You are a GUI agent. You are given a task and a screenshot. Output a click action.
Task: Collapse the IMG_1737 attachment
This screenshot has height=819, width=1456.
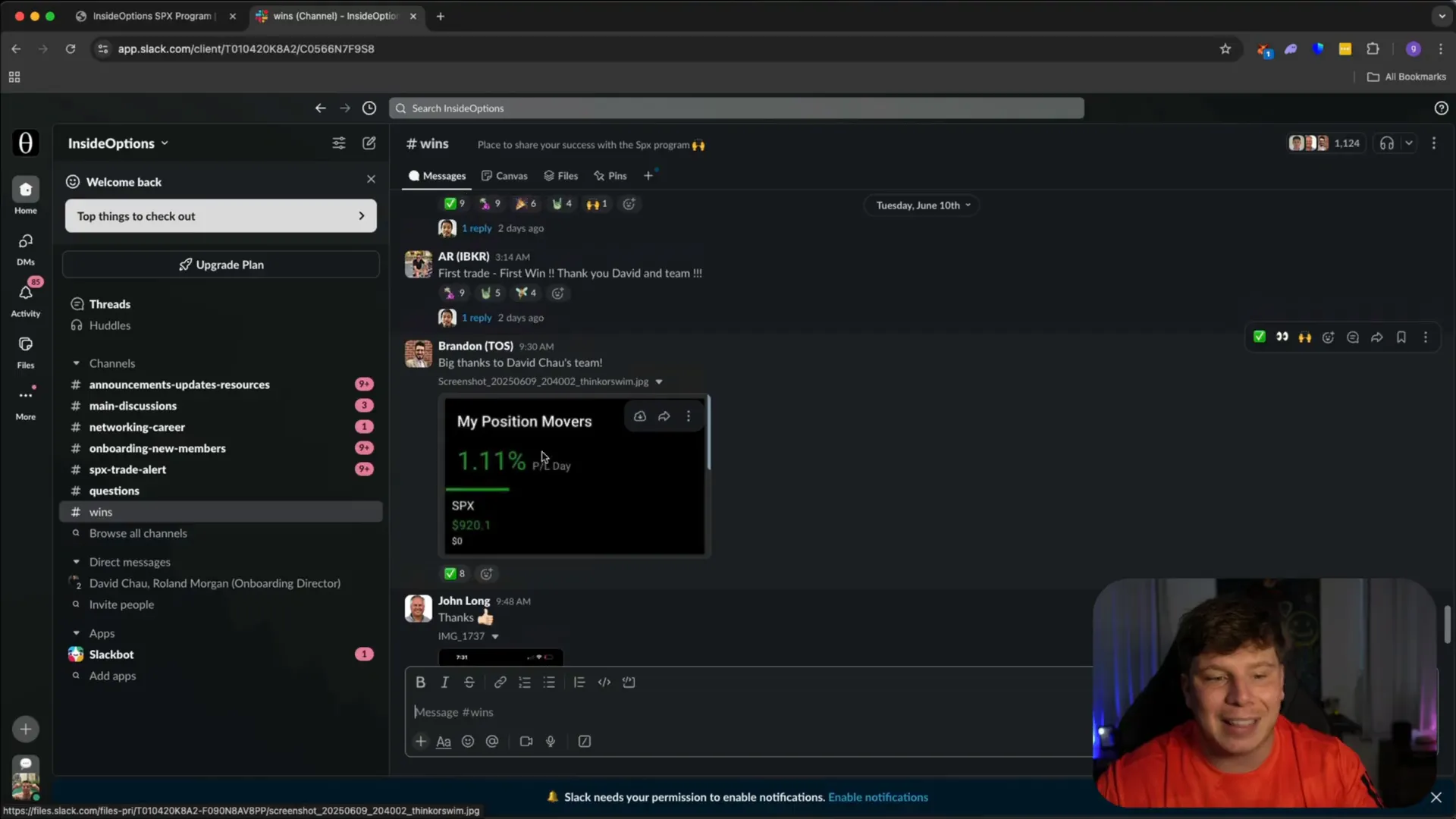pyautogui.click(x=495, y=637)
